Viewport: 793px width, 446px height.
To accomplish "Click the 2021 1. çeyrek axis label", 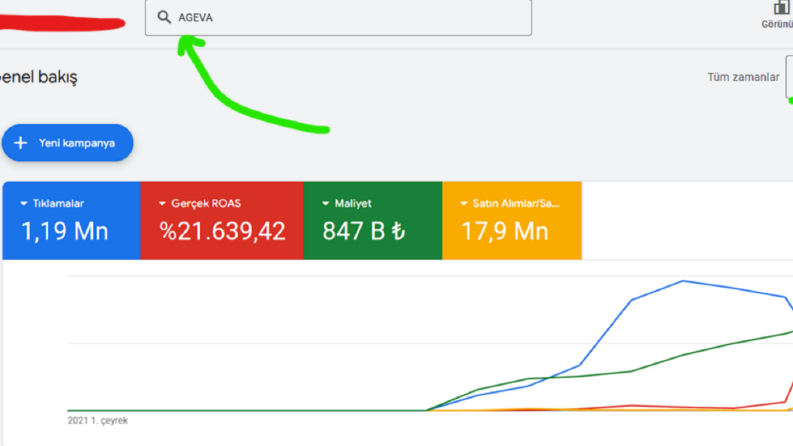I will [x=98, y=421].
